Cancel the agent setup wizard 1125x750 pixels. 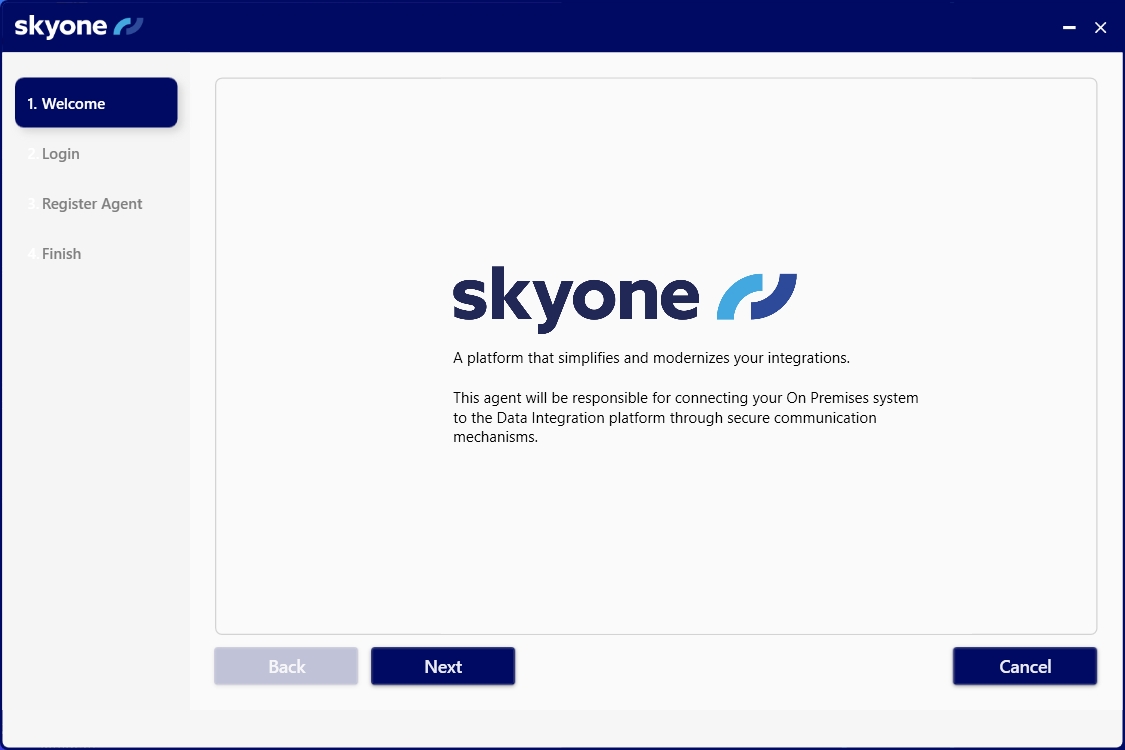tap(1025, 666)
